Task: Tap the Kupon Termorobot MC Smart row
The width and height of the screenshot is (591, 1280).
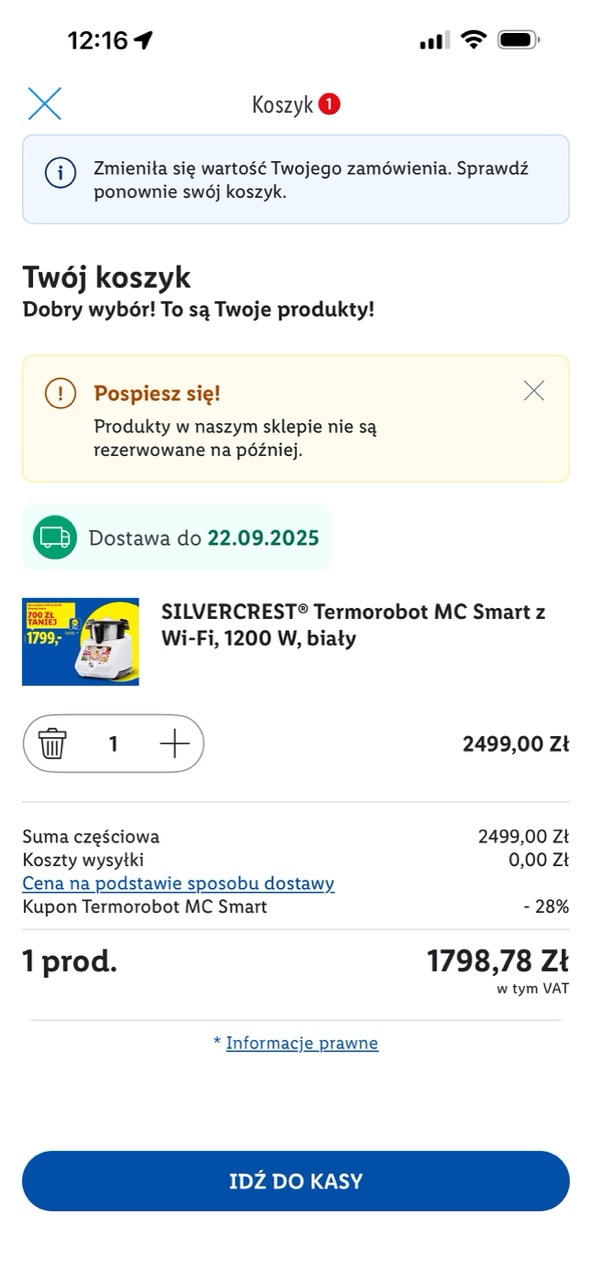Action: 296,907
